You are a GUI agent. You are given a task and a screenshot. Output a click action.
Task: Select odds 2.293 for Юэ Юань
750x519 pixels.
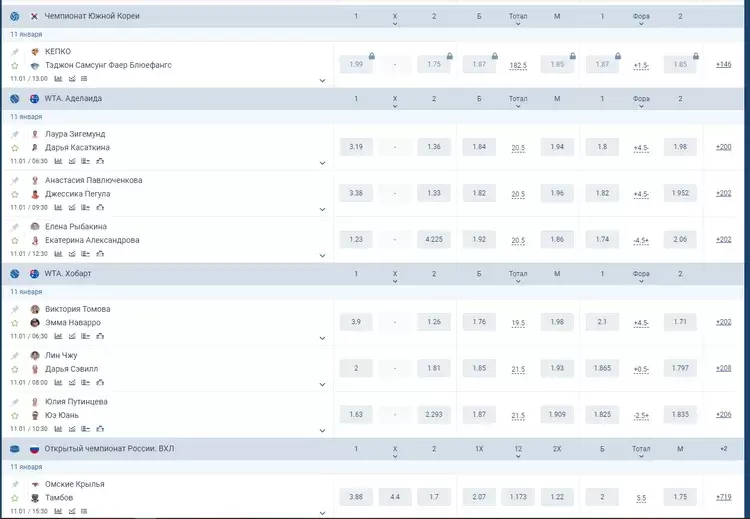[x=434, y=415]
